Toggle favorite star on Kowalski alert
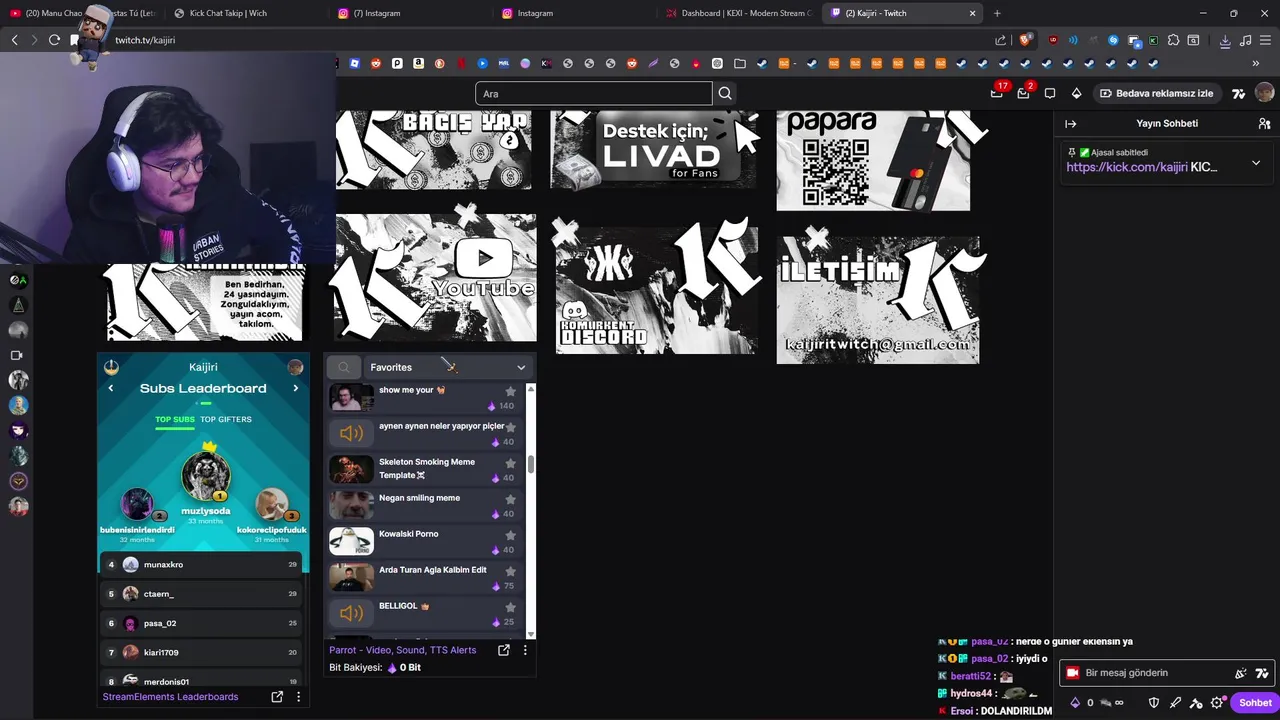 pos(510,535)
